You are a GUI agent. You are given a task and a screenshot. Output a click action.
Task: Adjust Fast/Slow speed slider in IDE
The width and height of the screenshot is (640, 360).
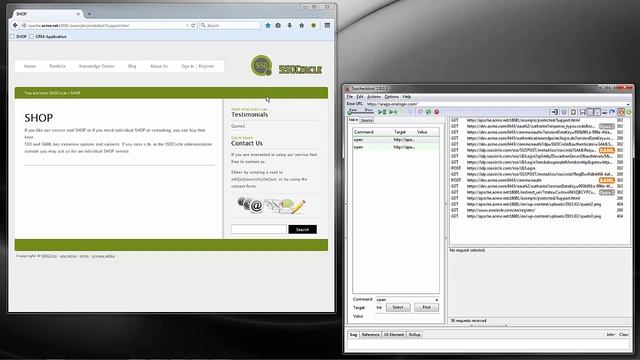pos(360,112)
